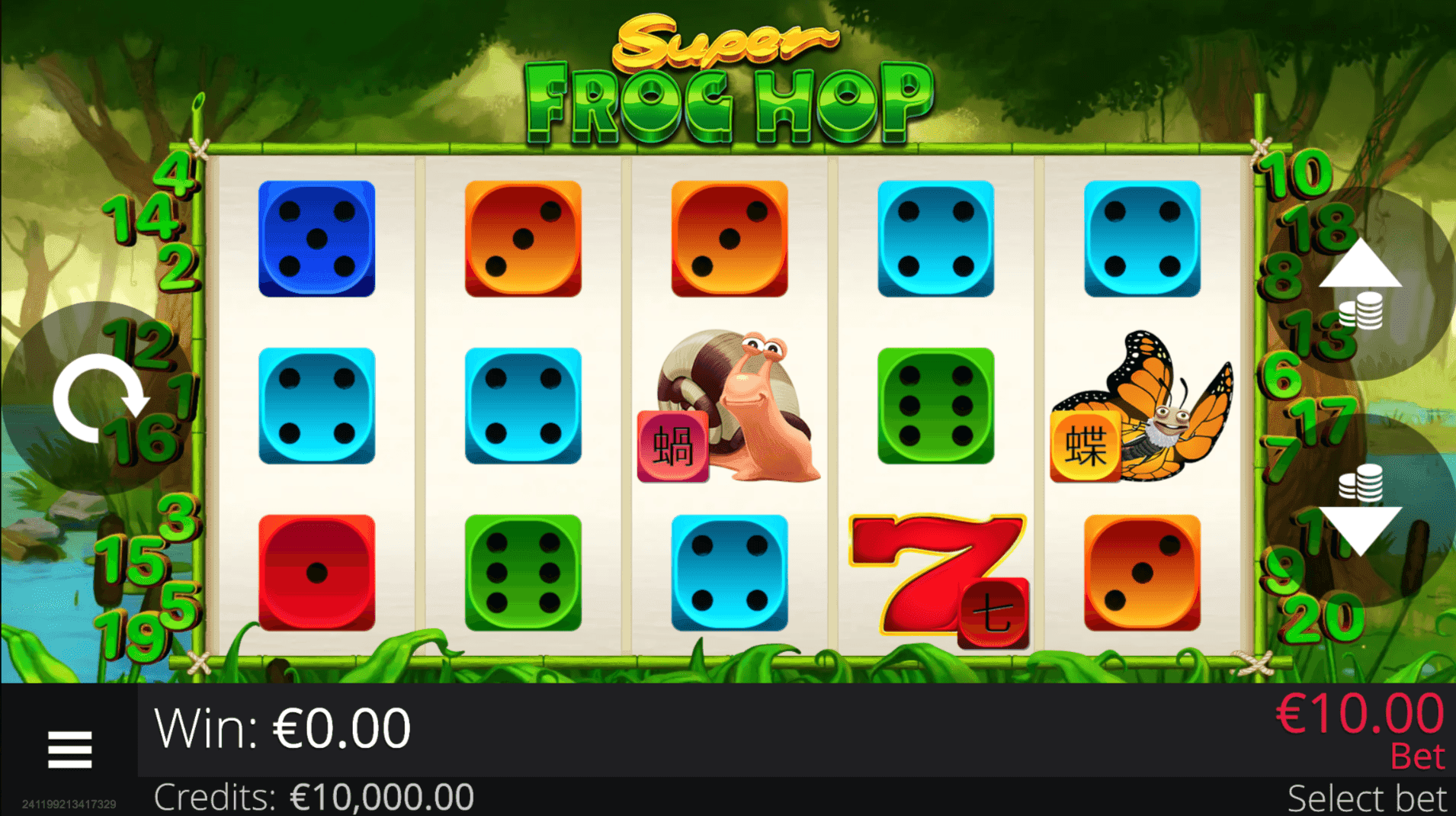Select the red one-dot dice

[x=316, y=573]
